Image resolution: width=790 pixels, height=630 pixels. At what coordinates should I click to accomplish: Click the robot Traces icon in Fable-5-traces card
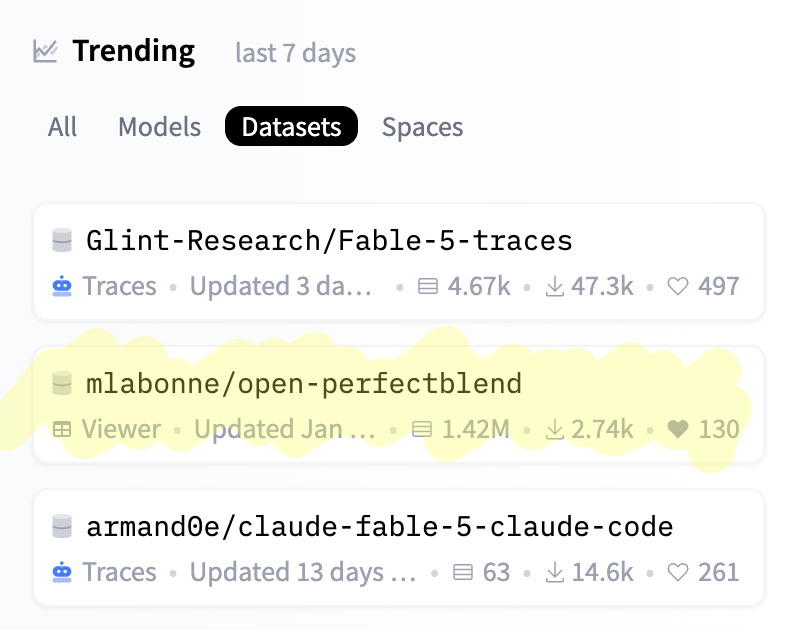click(62, 286)
